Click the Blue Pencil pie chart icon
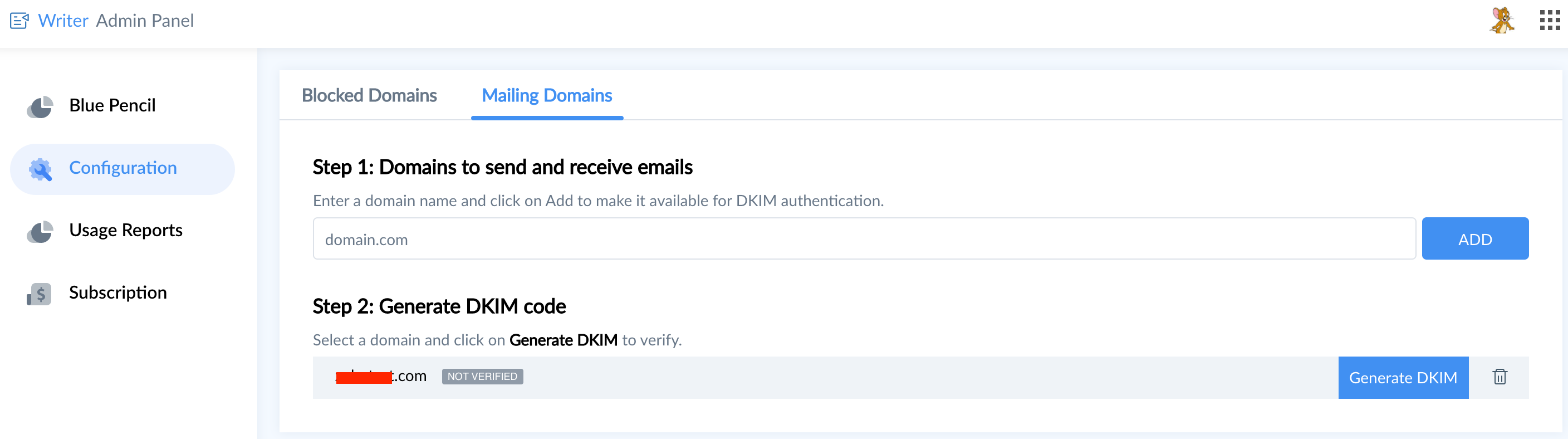Image resolution: width=1568 pixels, height=439 pixels. pyautogui.click(x=40, y=106)
